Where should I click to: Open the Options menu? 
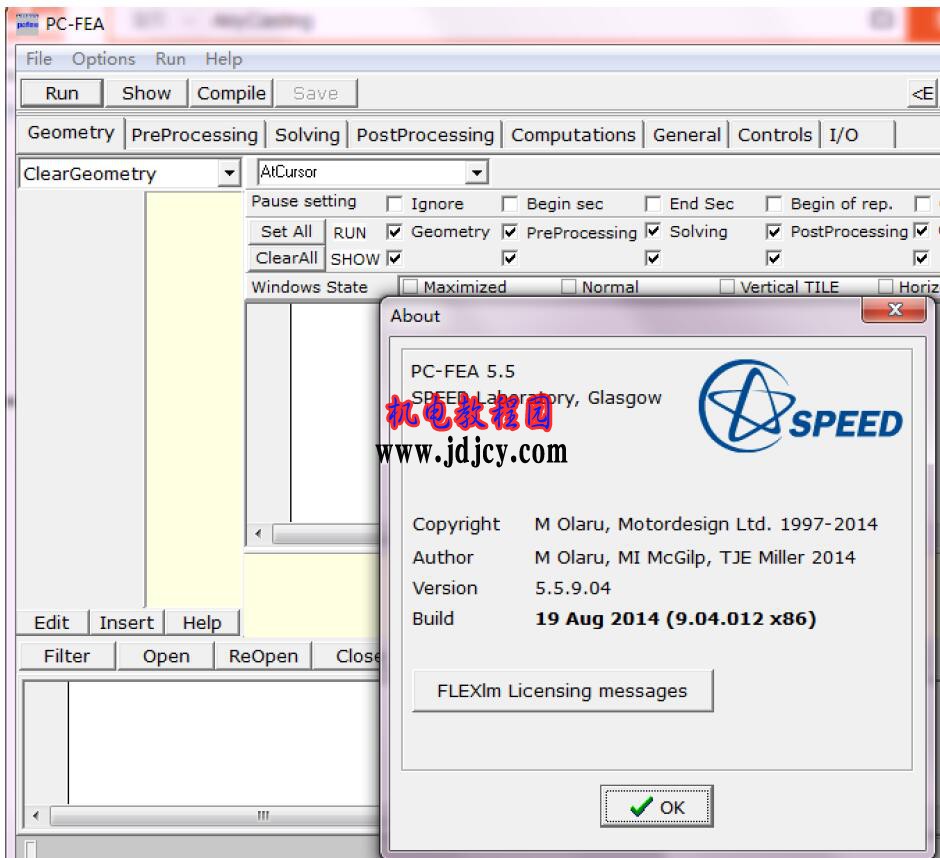tap(104, 59)
